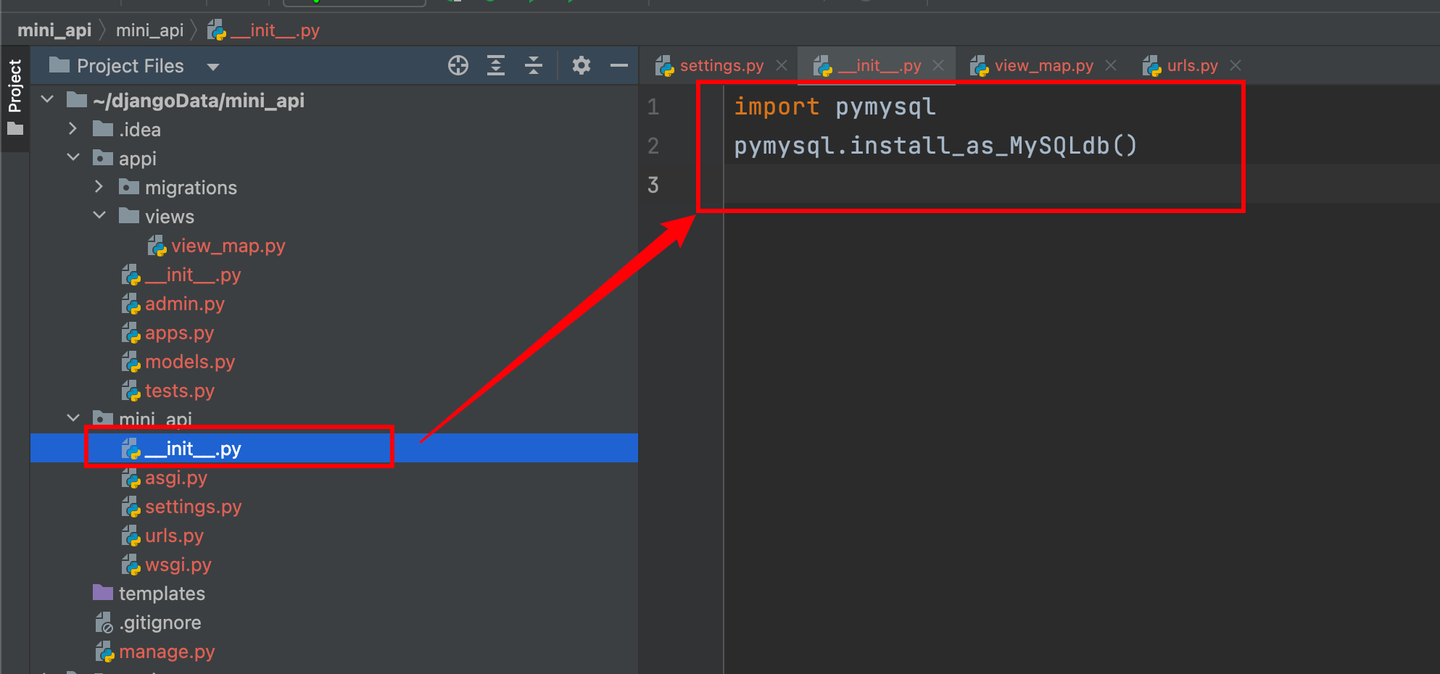Close the urls.py tab with its X
This screenshot has width=1440, height=674.
1235,64
